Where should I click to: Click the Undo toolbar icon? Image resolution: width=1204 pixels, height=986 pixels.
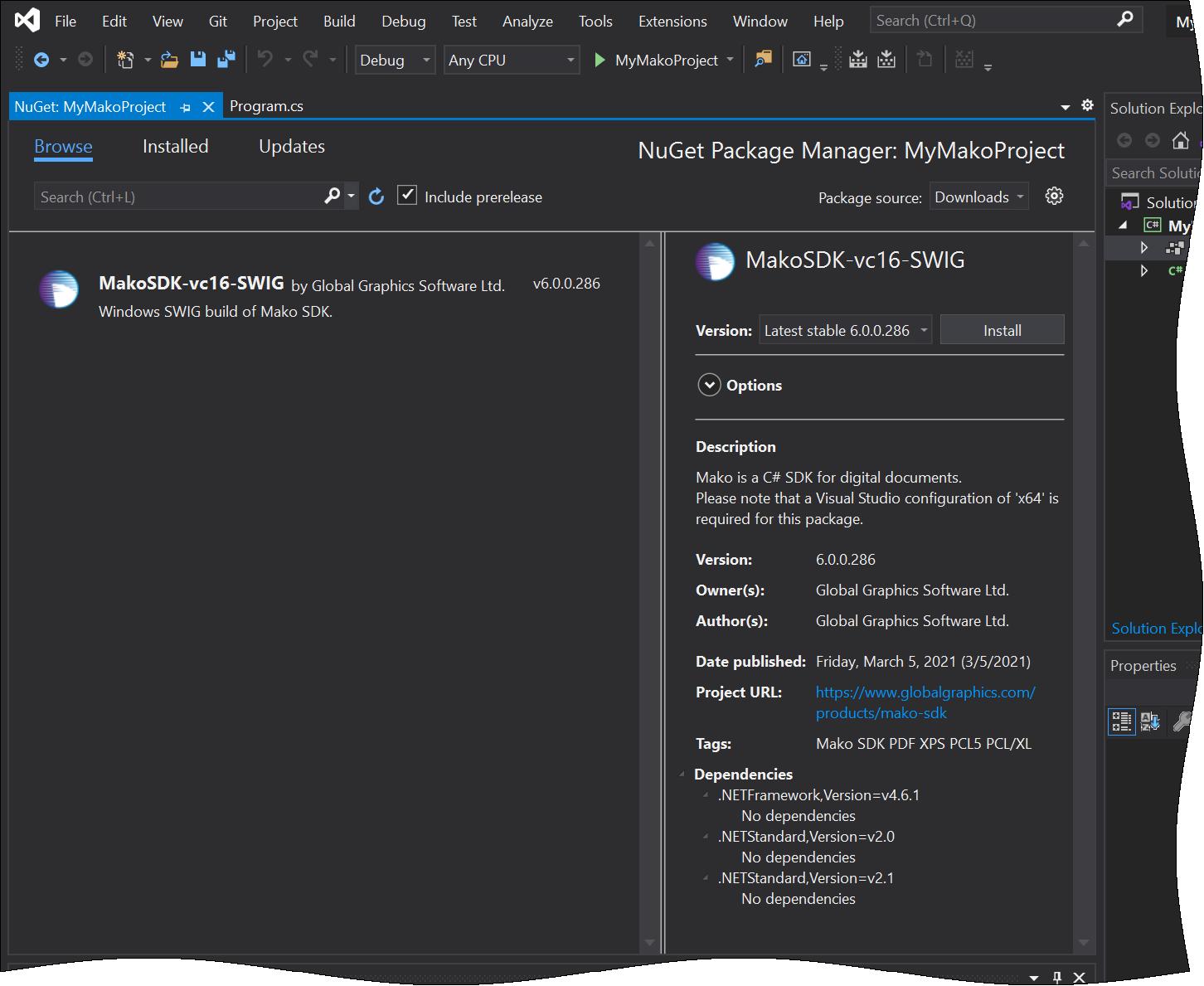click(265, 60)
